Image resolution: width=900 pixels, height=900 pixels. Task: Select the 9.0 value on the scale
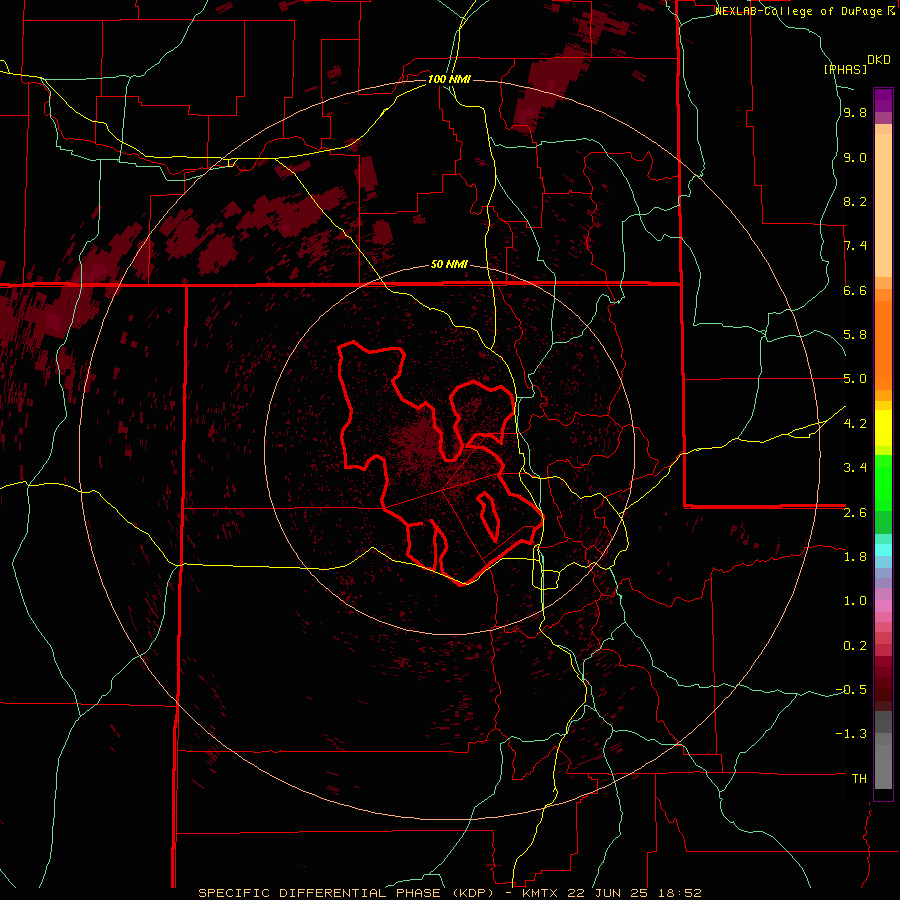coord(855,157)
